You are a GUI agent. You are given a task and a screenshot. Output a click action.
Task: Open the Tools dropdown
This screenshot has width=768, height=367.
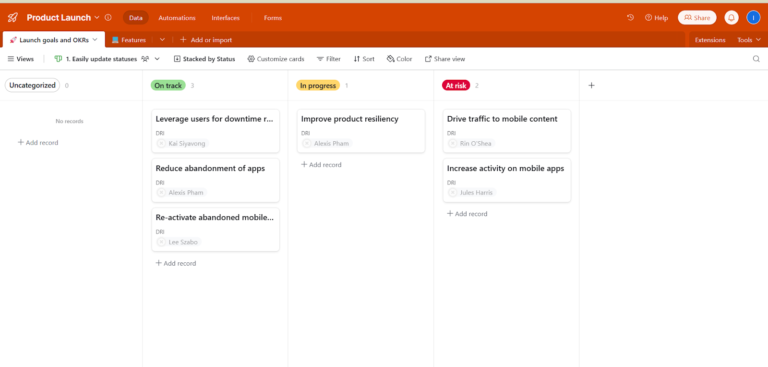point(749,40)
